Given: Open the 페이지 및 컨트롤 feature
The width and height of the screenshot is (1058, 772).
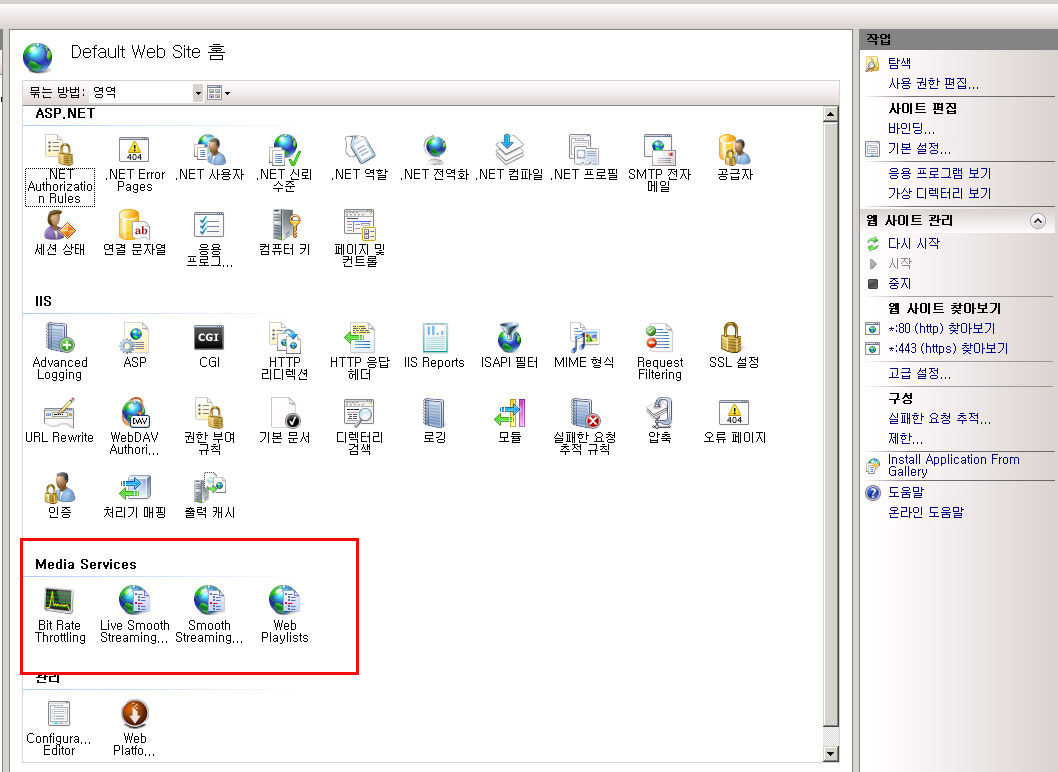Looking at the screenshot, I should 359,239.
